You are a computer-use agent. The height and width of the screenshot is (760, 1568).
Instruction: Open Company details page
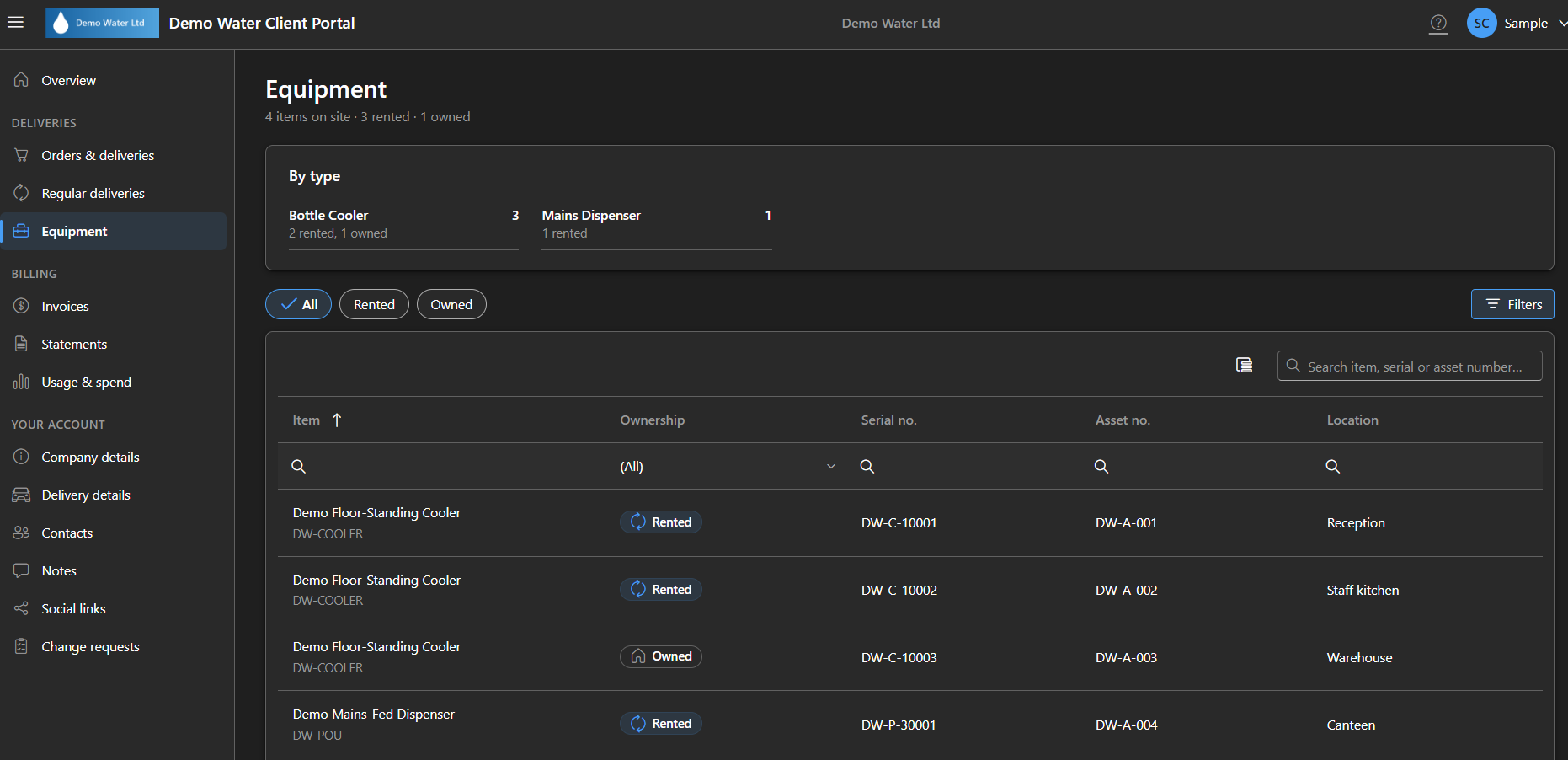[114, 457]
